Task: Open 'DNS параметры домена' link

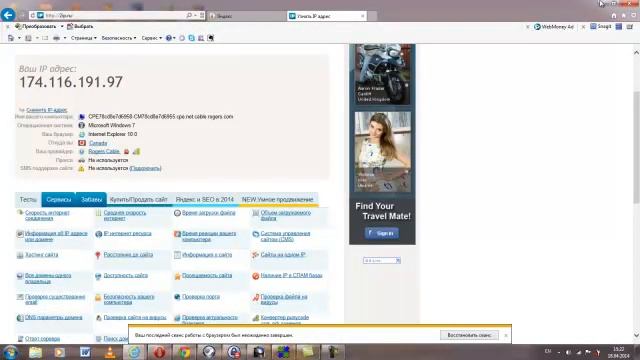Action: coord(53,318)
